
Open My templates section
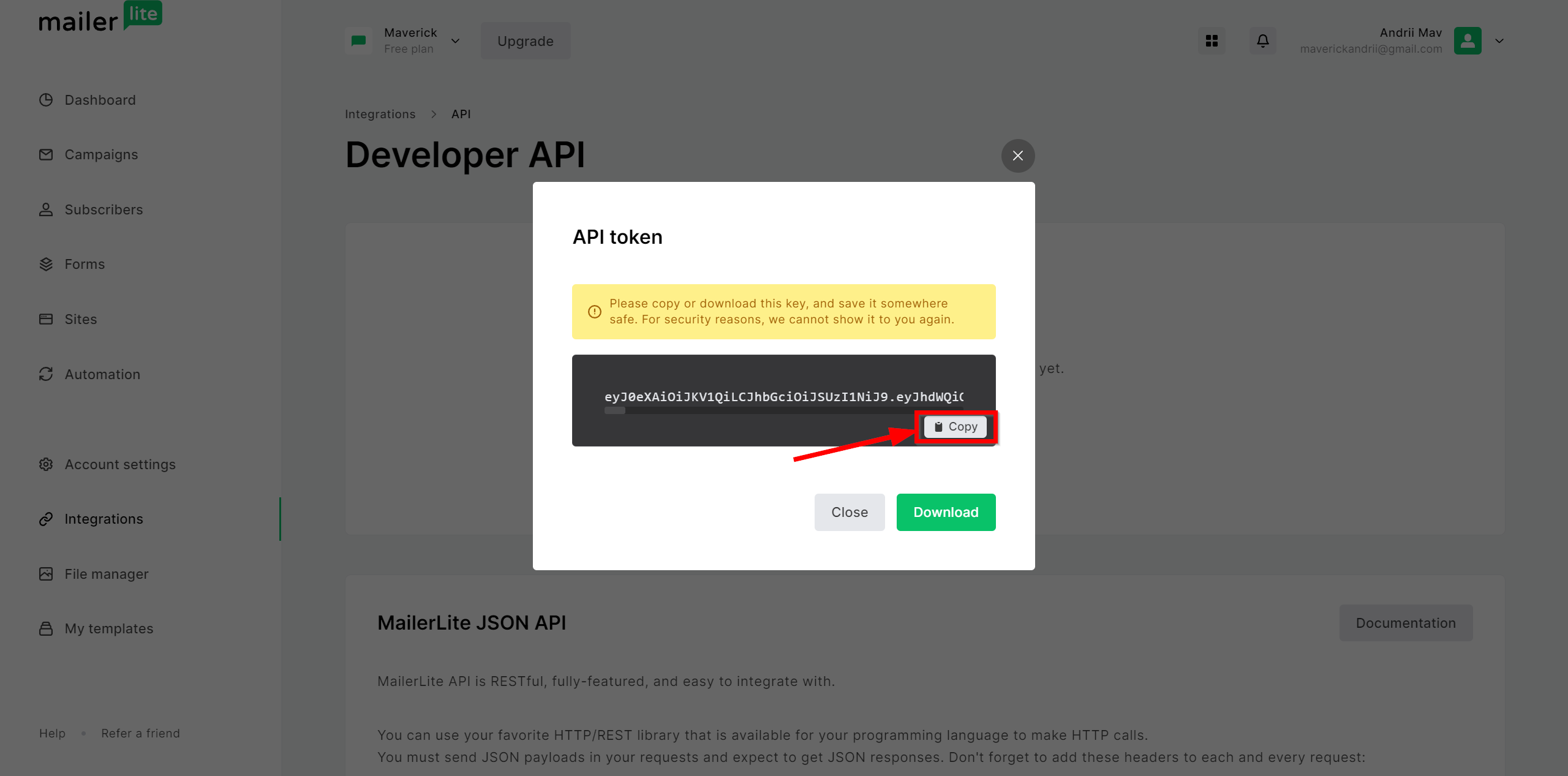[x=109, y=628]
